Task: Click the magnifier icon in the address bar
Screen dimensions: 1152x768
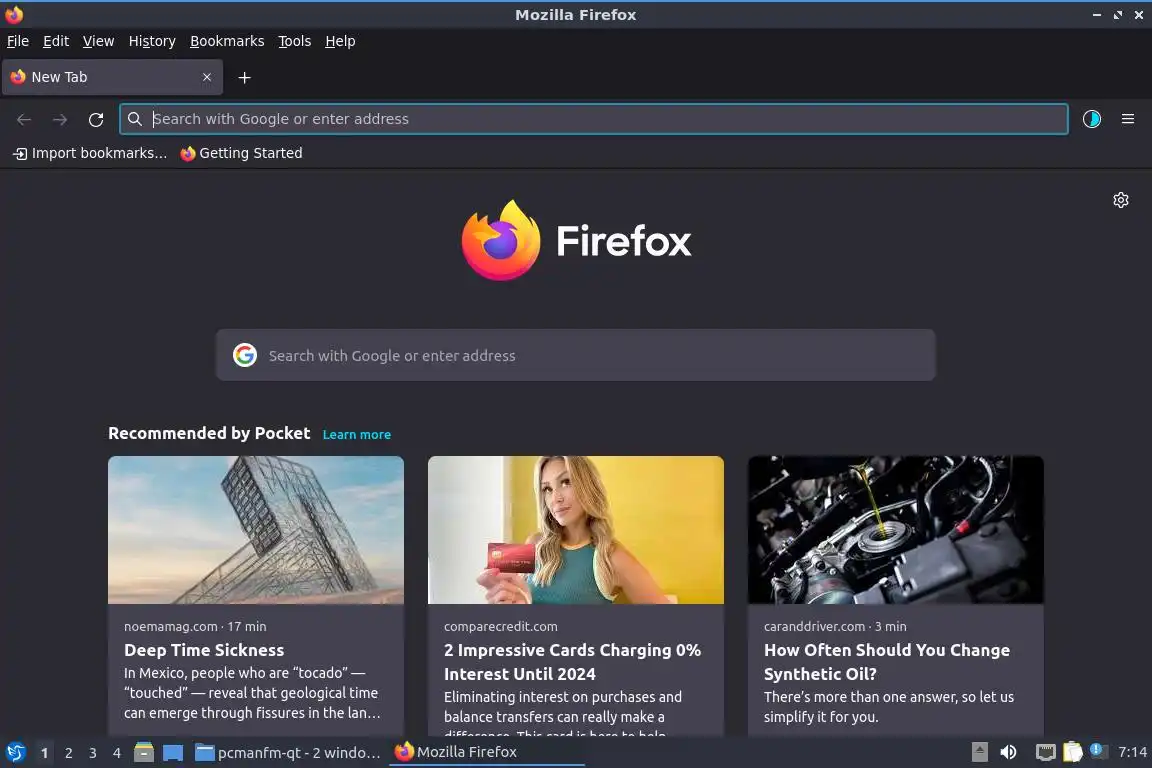Action: 134,119
